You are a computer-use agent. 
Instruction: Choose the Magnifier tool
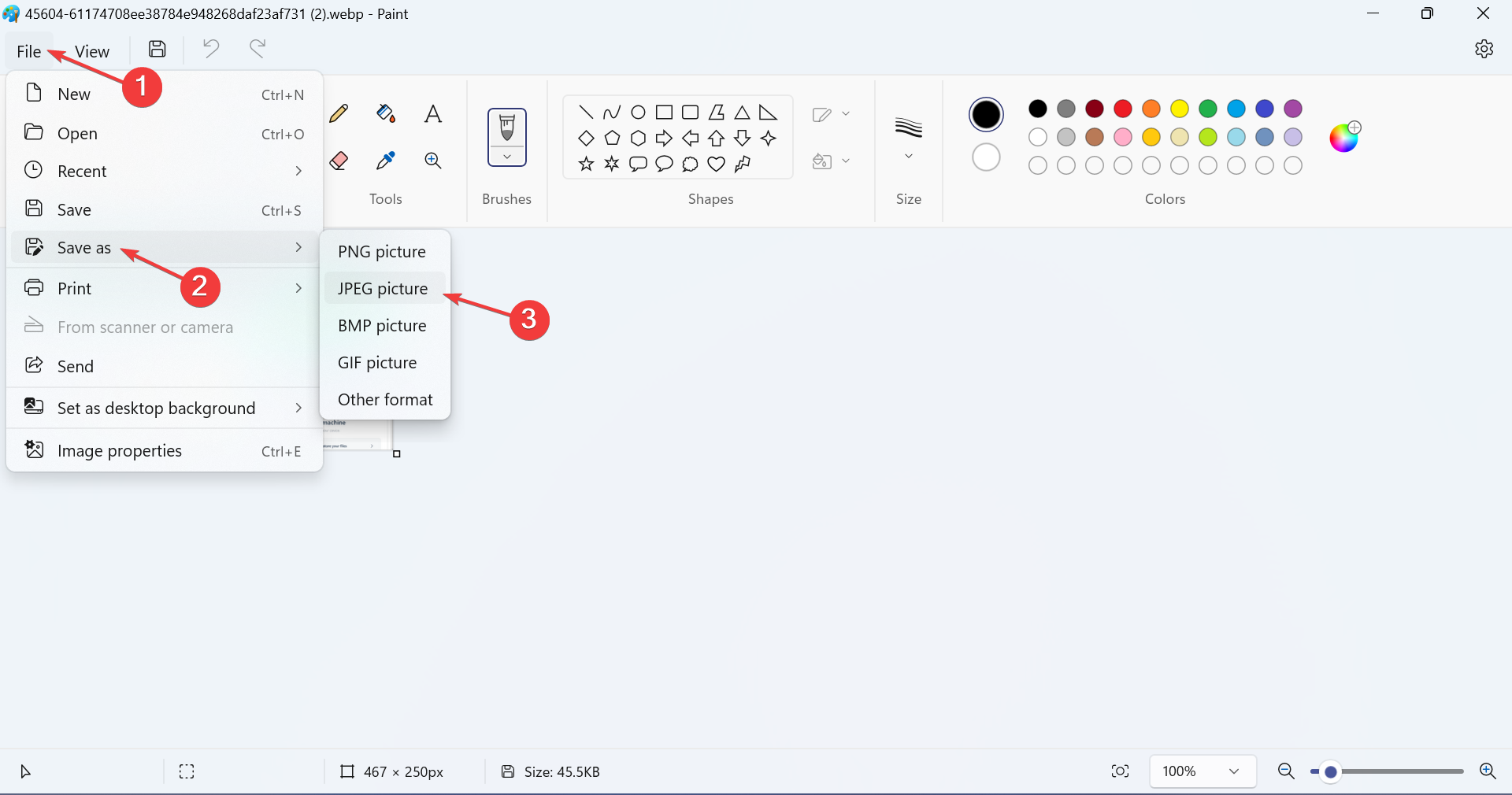pos(432,161)
